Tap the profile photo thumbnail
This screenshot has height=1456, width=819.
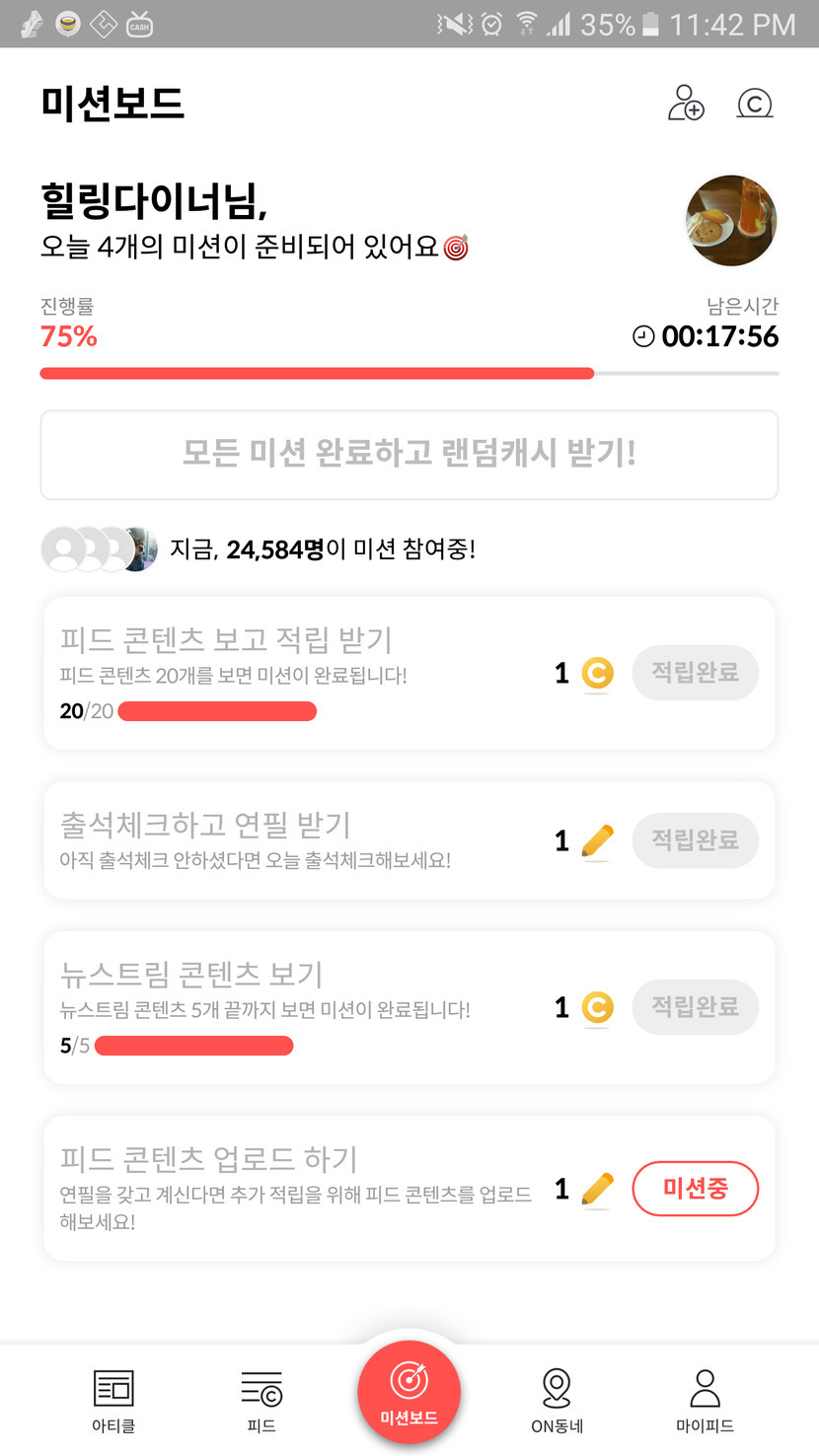731,221
